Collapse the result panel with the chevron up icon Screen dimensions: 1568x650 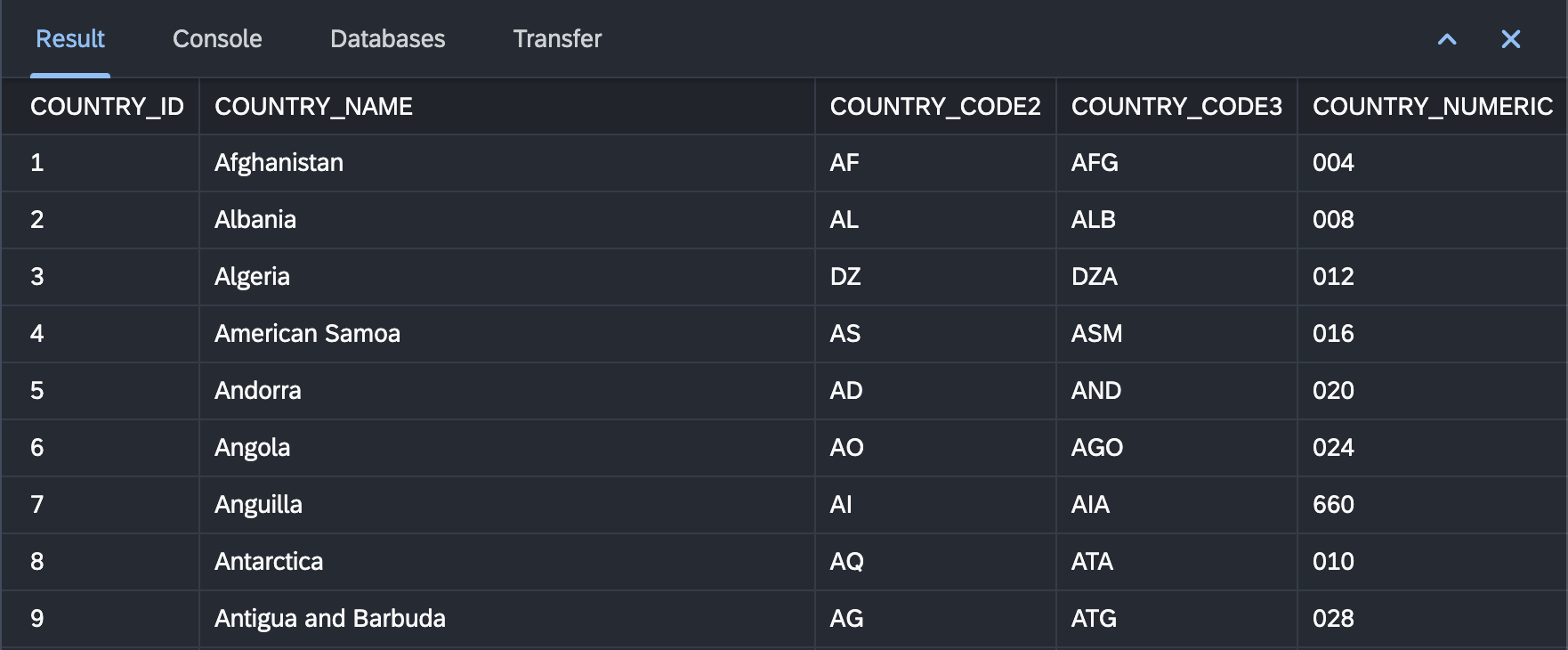(1447, 39)
